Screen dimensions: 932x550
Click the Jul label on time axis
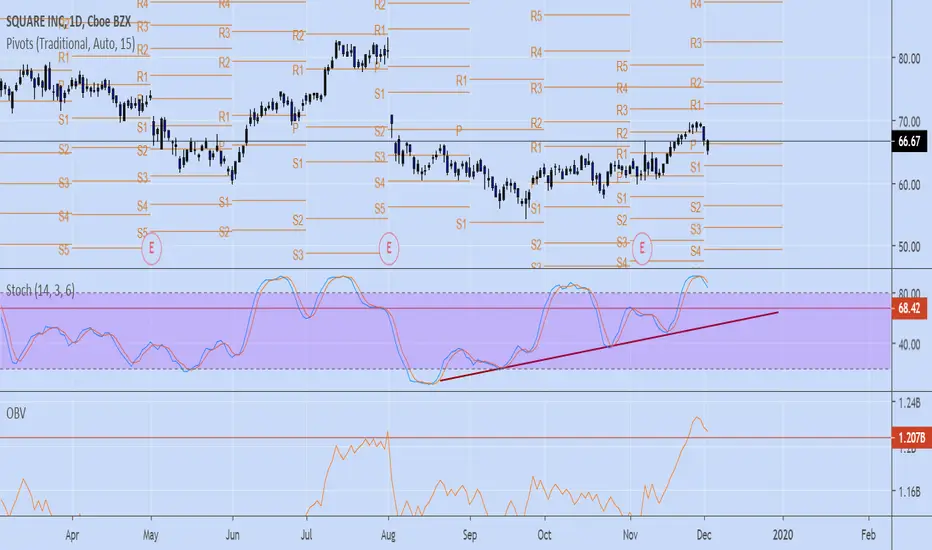(306, 535)
